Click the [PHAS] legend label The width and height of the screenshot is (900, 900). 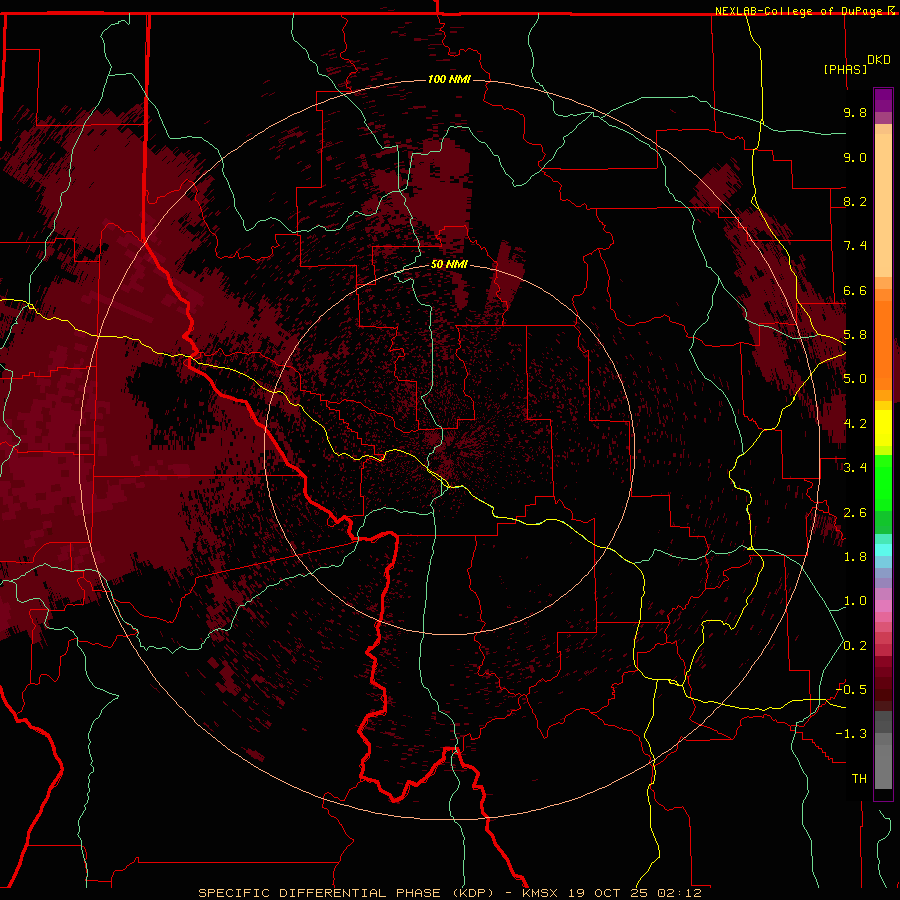pos(845,69)
